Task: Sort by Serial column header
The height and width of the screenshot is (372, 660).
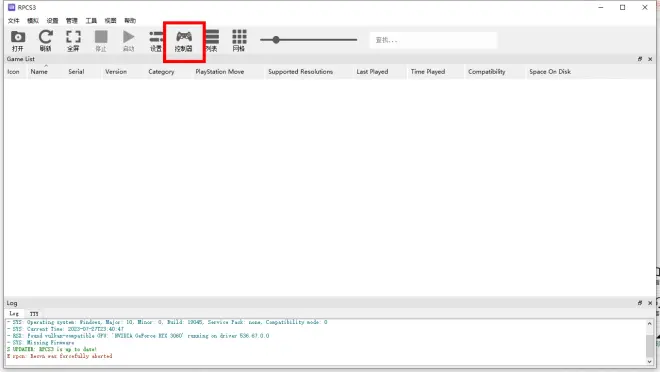Action: click(76, 72)
